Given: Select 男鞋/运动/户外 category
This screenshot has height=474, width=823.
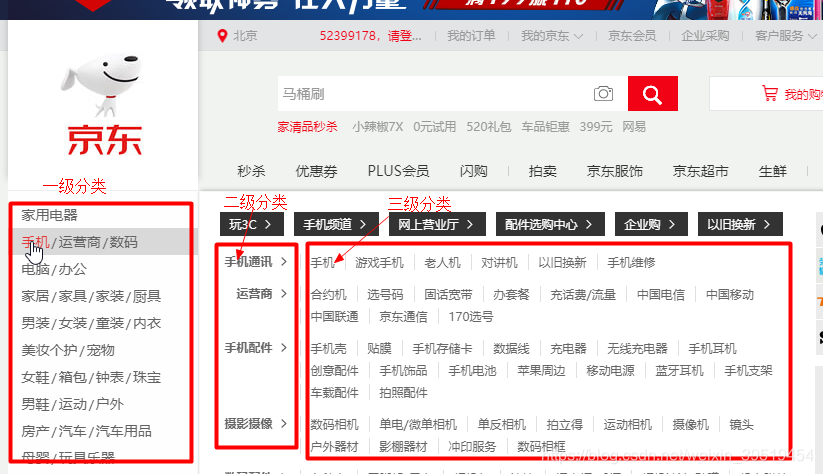Looking at the screenshot, I should pos(72,404).
